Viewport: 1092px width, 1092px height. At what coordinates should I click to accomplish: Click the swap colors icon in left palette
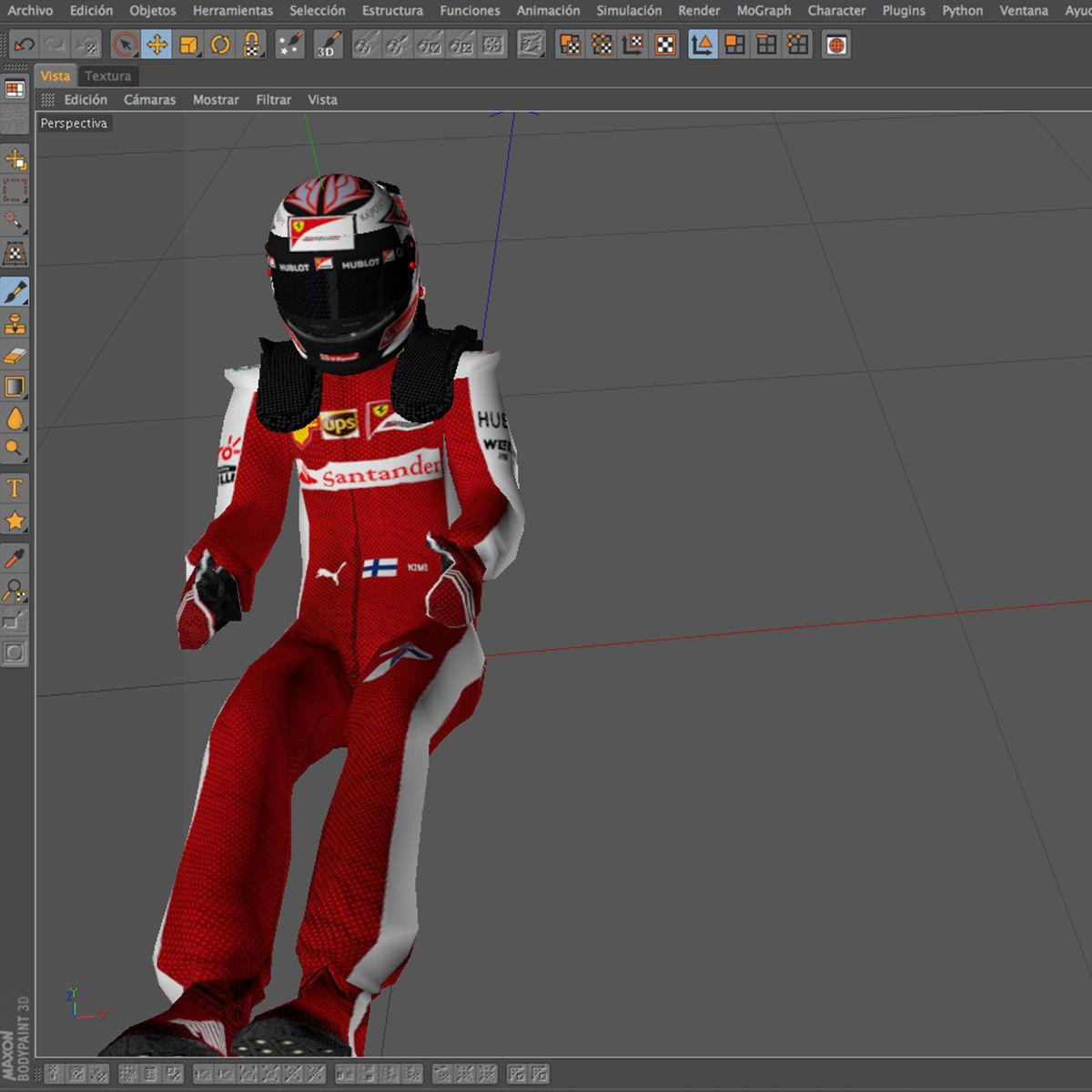(15, 622)
